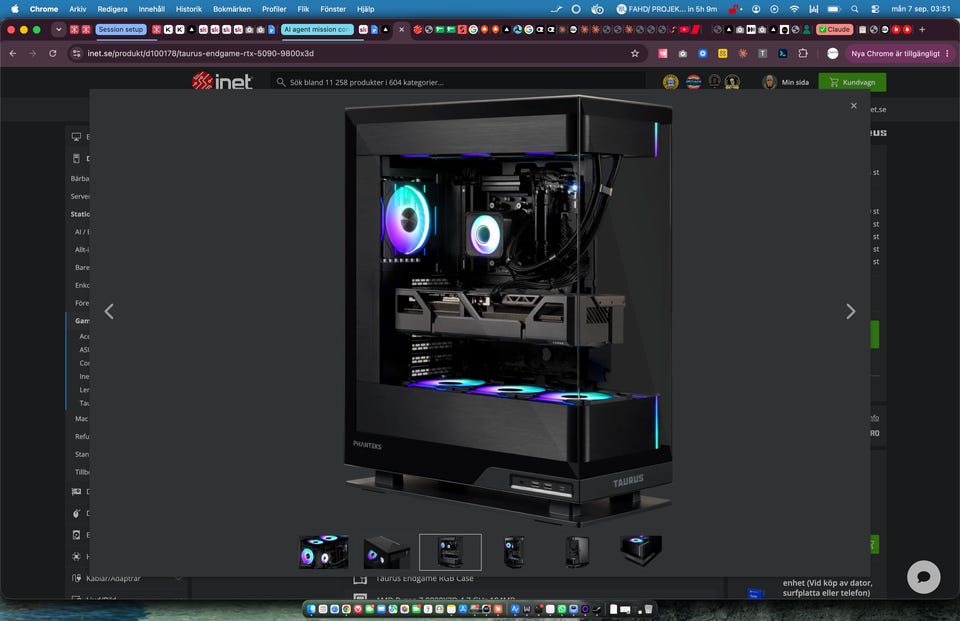Viewport: 960px width, 621px height.
Task: Open the Historik menu
Action: click(189, 9)
